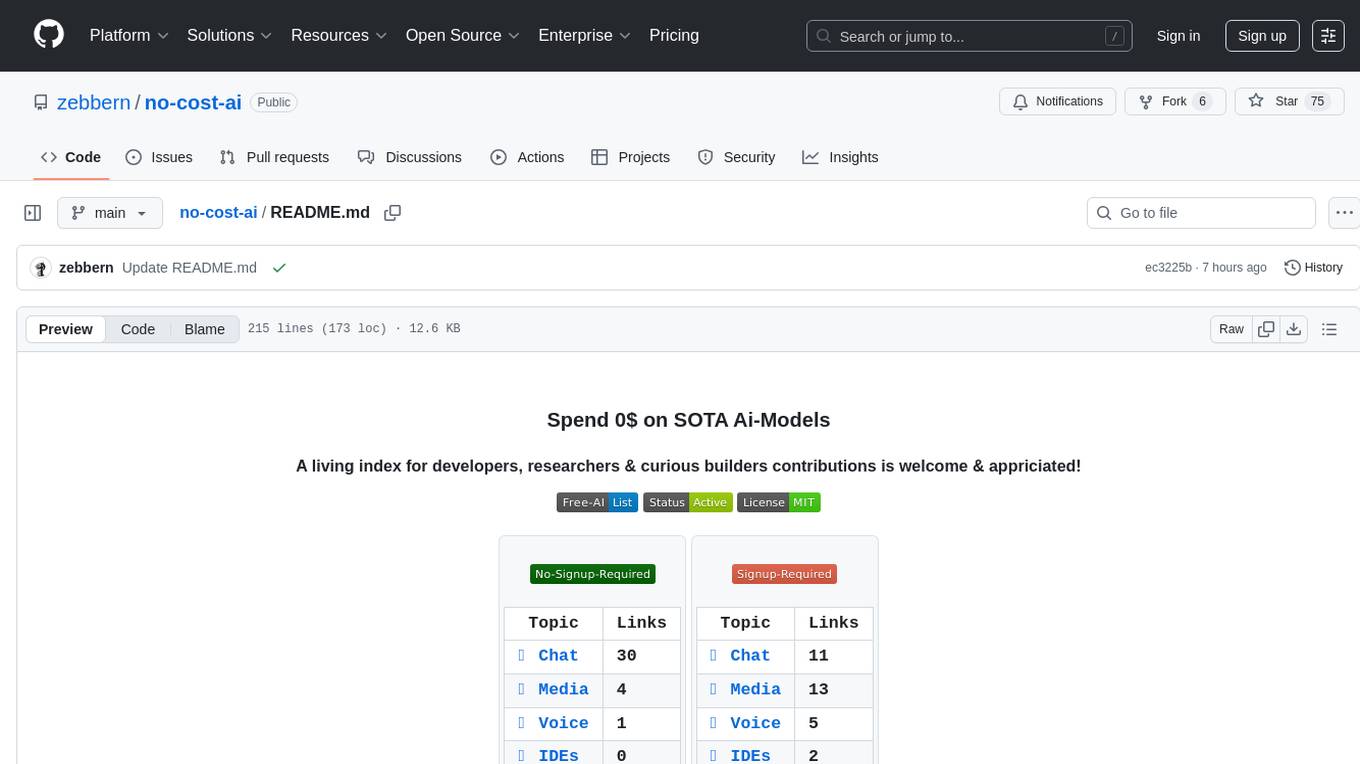Collapse the file tree side panel icon
1360x764 pixels.
(x=33, y=213)
